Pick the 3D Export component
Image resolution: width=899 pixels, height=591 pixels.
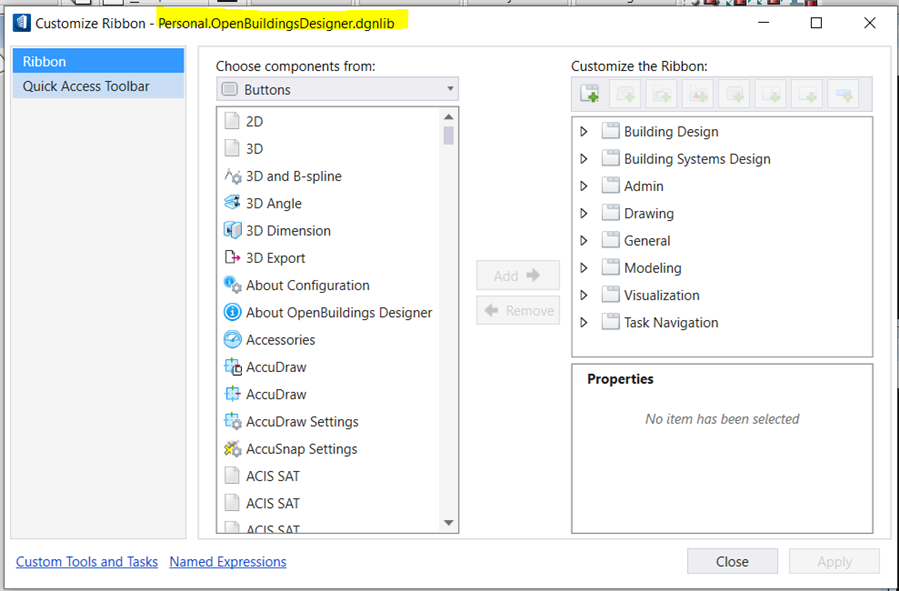click(265, 258)
